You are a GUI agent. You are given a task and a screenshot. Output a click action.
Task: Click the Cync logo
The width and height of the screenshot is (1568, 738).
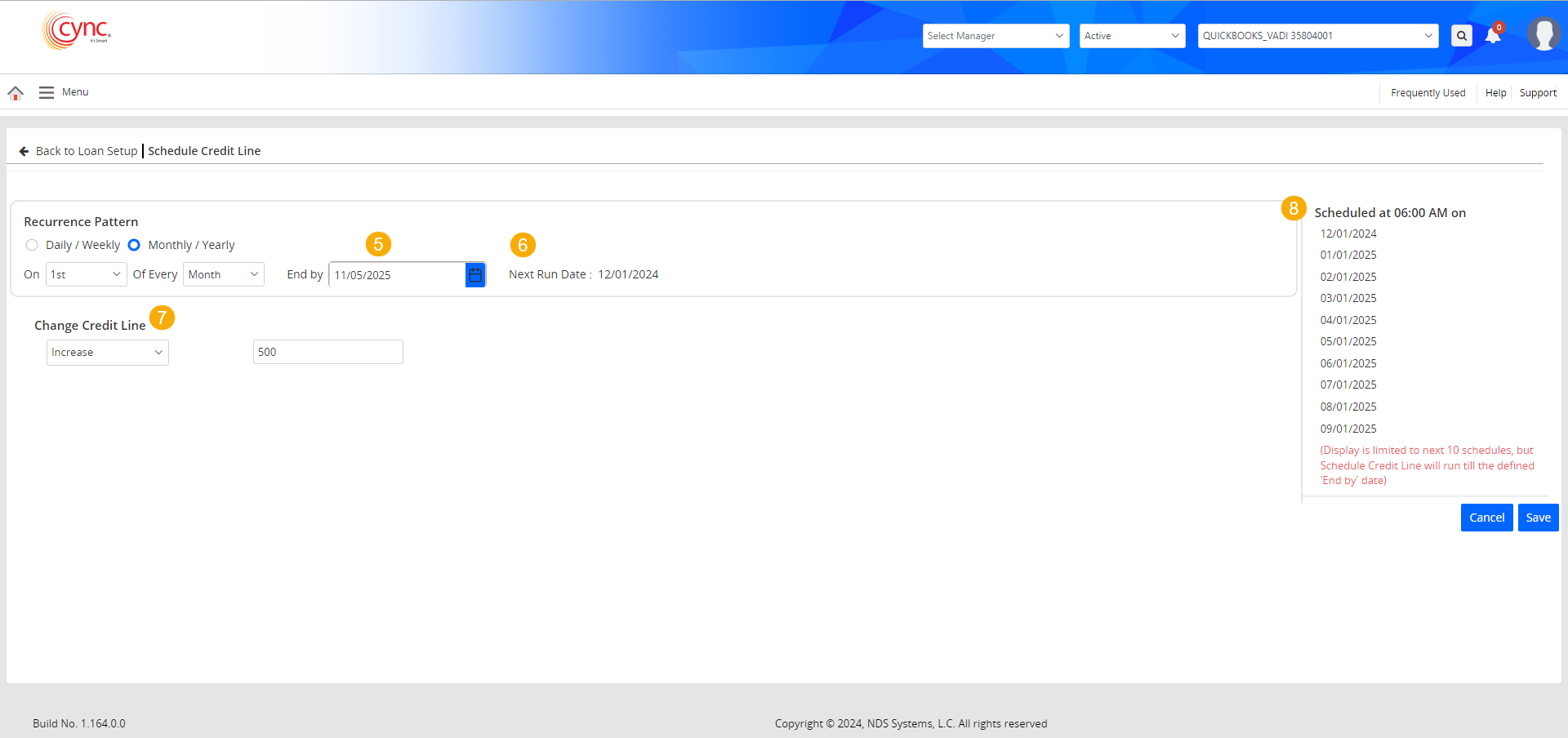(x=77, y=31)
